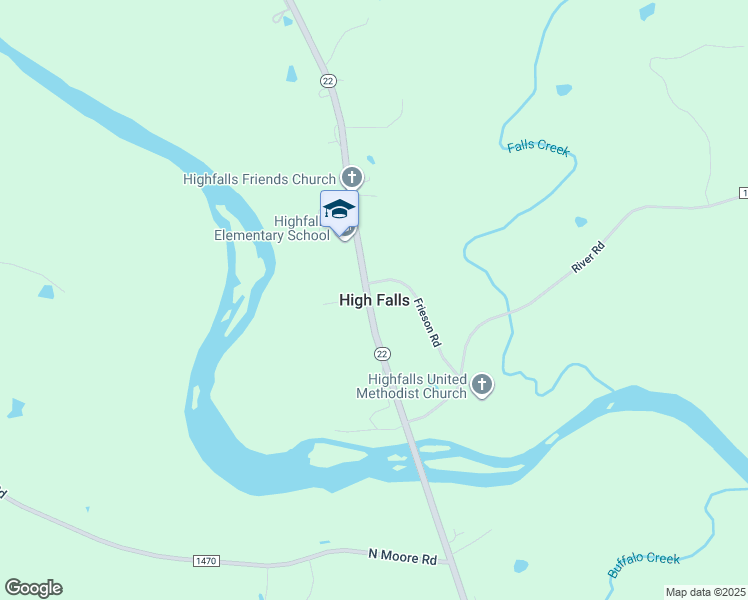Click the Buffalo Creek label
Image resolution: width=748 pixels, height=600 pixels.
tap(643, 564)
